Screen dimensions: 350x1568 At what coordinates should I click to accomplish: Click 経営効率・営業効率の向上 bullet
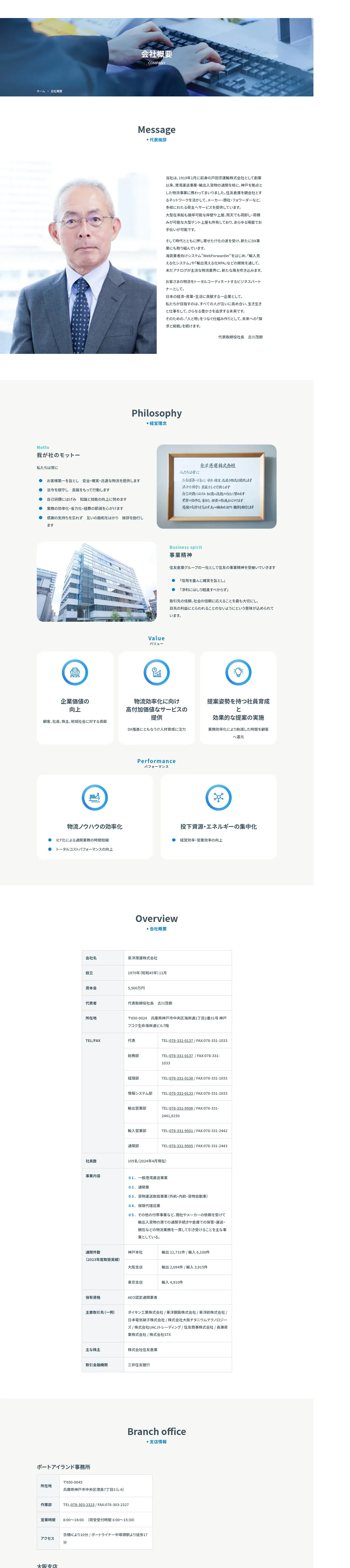point(201,840)
